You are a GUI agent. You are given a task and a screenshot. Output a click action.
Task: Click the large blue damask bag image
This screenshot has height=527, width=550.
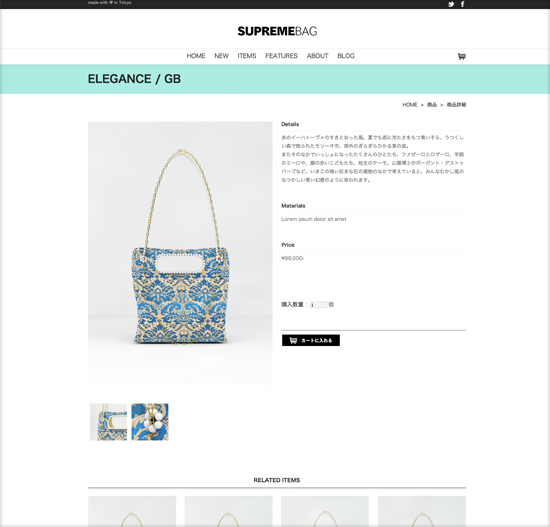click(180, 253)
